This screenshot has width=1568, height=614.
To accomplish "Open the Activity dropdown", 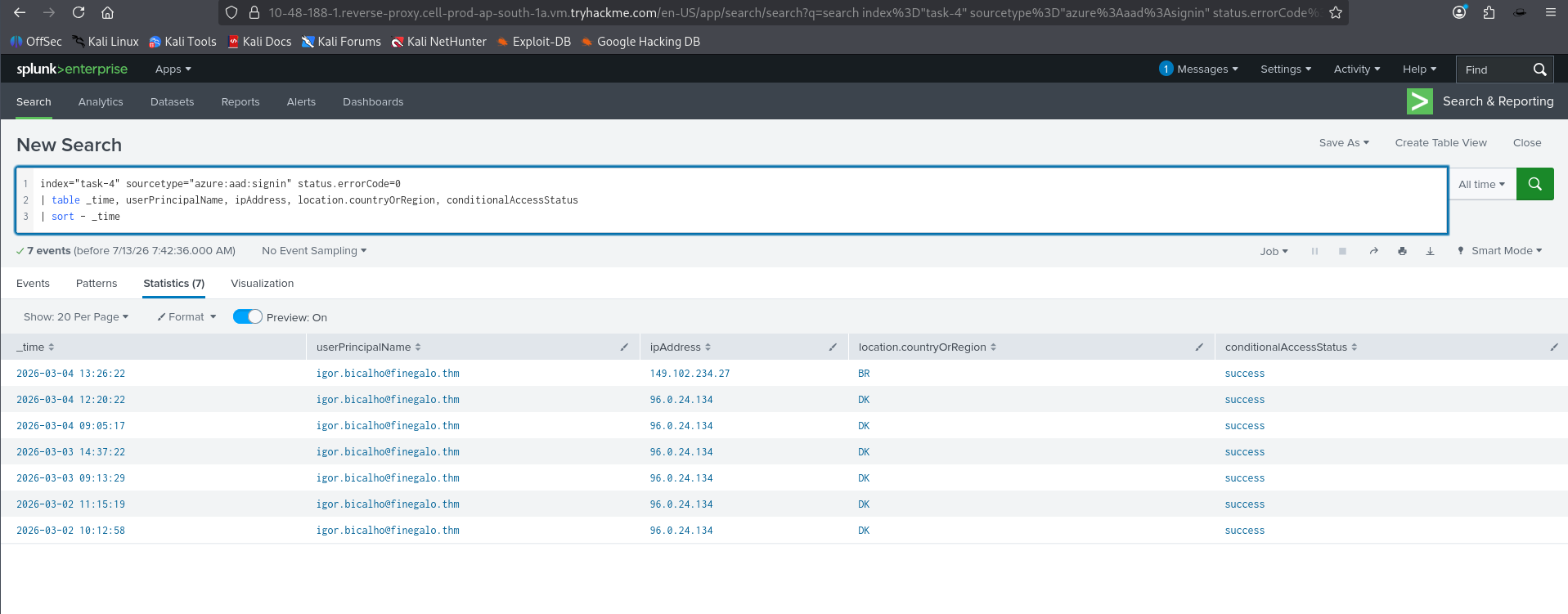I will [1357, 69].
